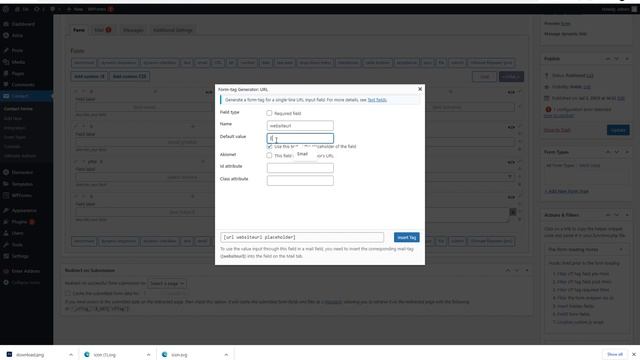Screen dimensions: 640x360
Task: Click the WordPress logo in admin bar
Action: tap(6, 9)
